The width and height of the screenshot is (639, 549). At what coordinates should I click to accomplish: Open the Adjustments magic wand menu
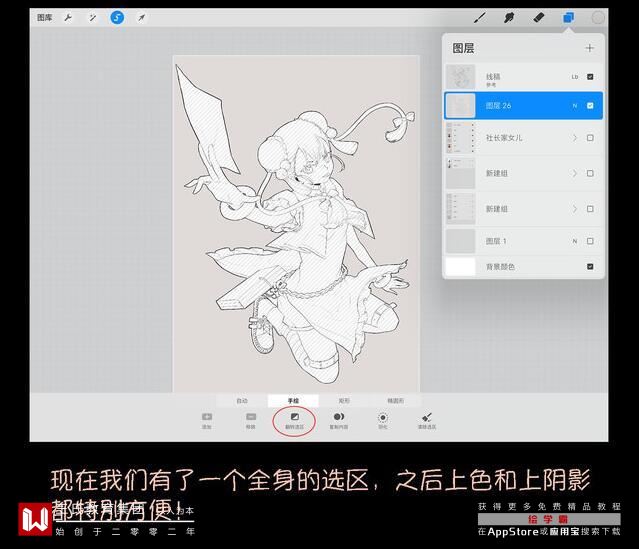click(93, 18)
